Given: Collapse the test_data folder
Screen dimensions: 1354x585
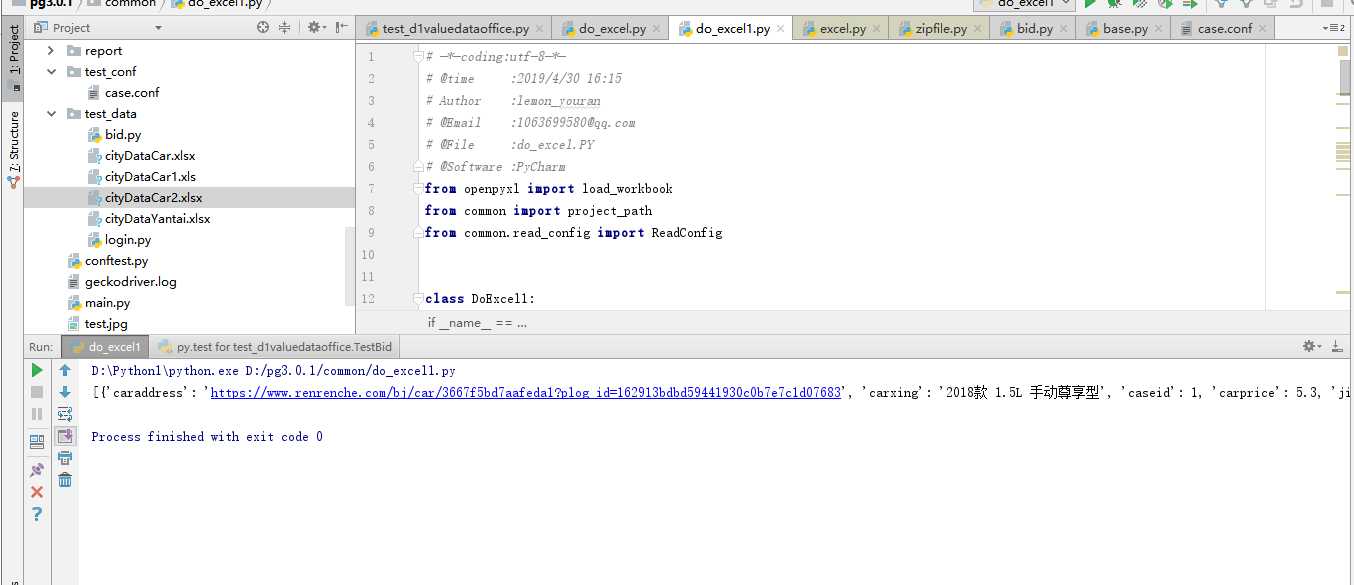Looking at the screenshot, I should (x=51, y=113).
